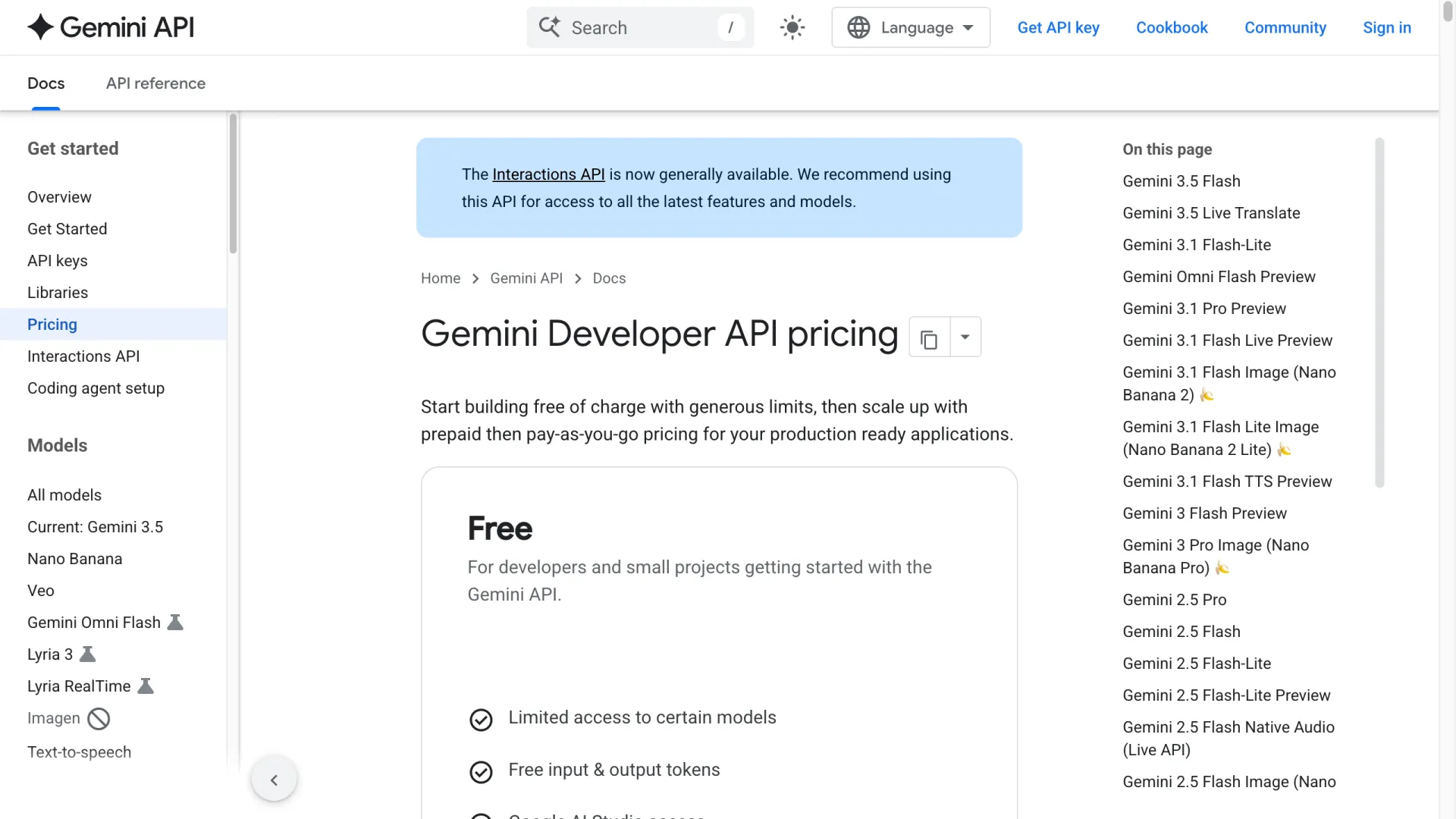Screen dimensions: 1456x819
Task: Open Interactions API in the sidebar
Action: click(x=83, y=356)
